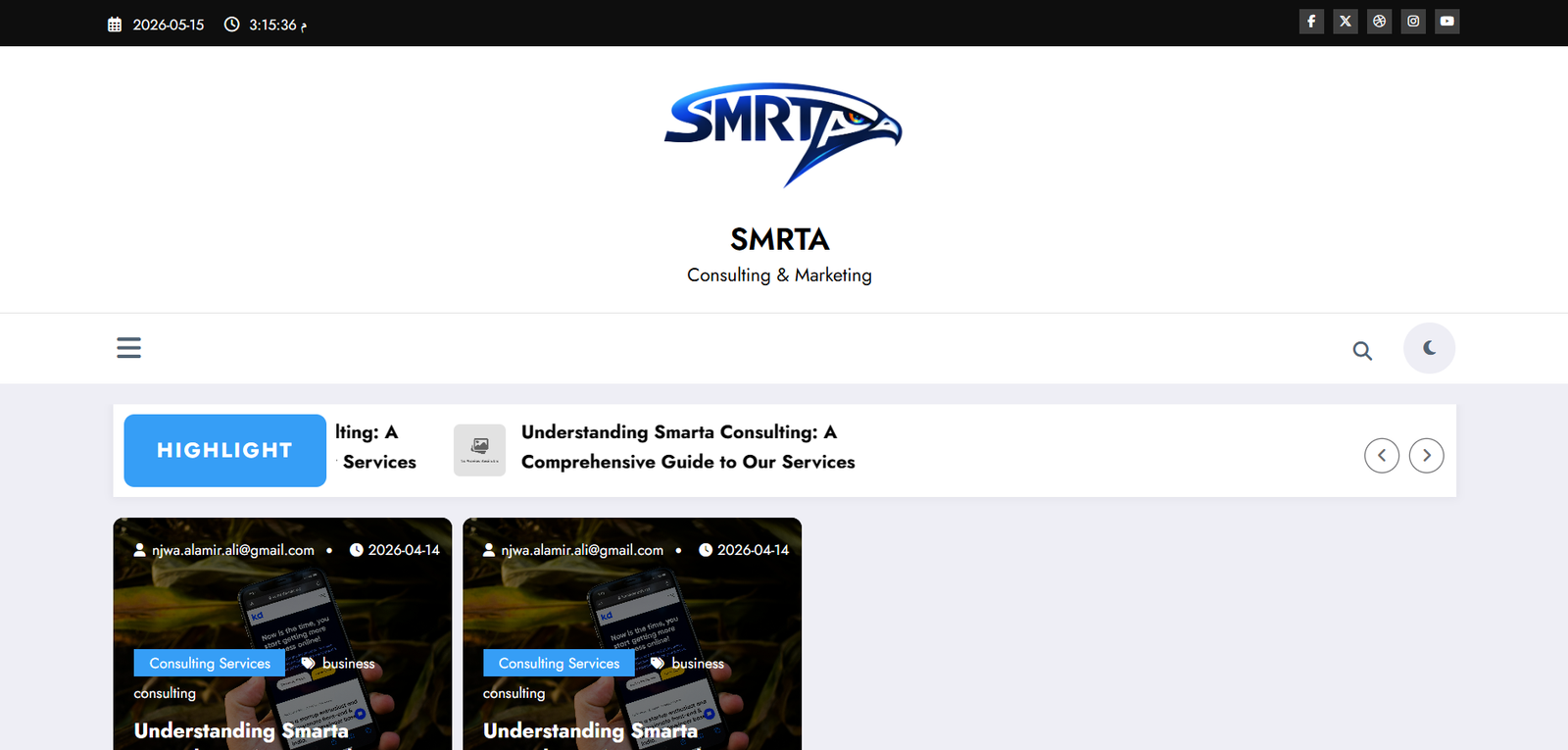Open the Instagram social link
Image resolution: width=1568 pixels, height=750 pixels.
pos(1413,22)
